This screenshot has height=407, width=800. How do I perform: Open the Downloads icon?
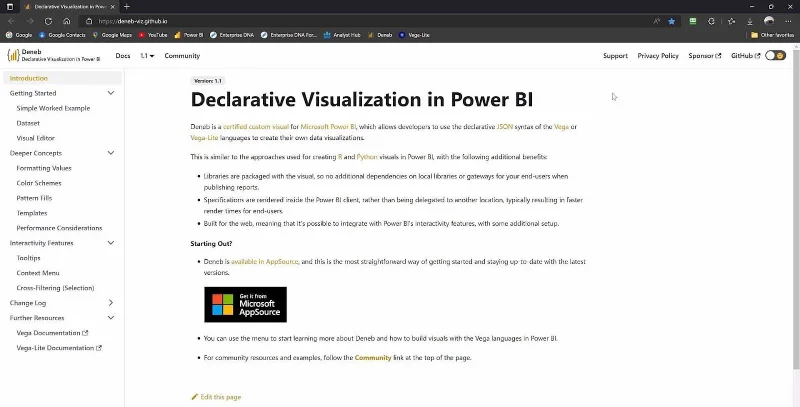[x=749, y=21]
